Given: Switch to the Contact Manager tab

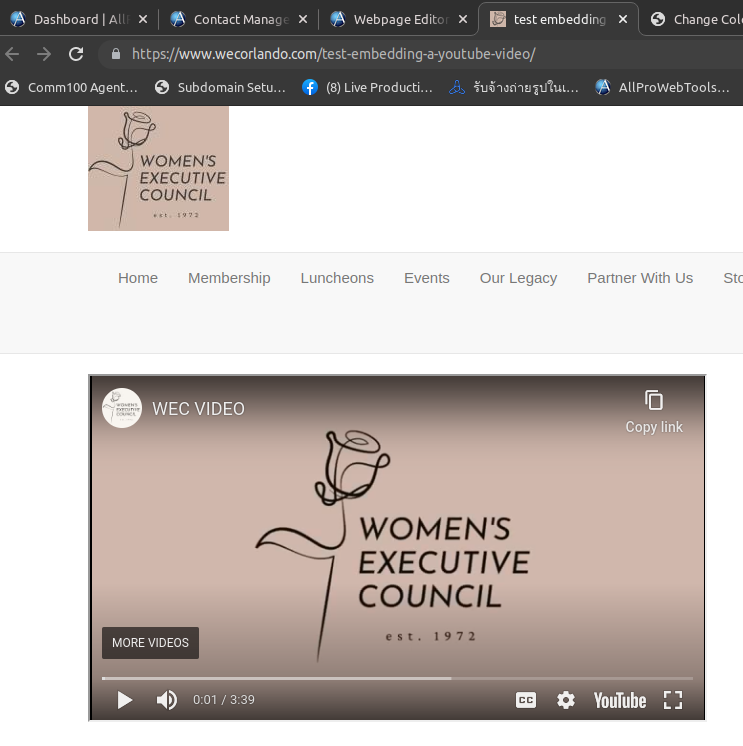Looking at the screenshot, I should click(x=230, y=20).
